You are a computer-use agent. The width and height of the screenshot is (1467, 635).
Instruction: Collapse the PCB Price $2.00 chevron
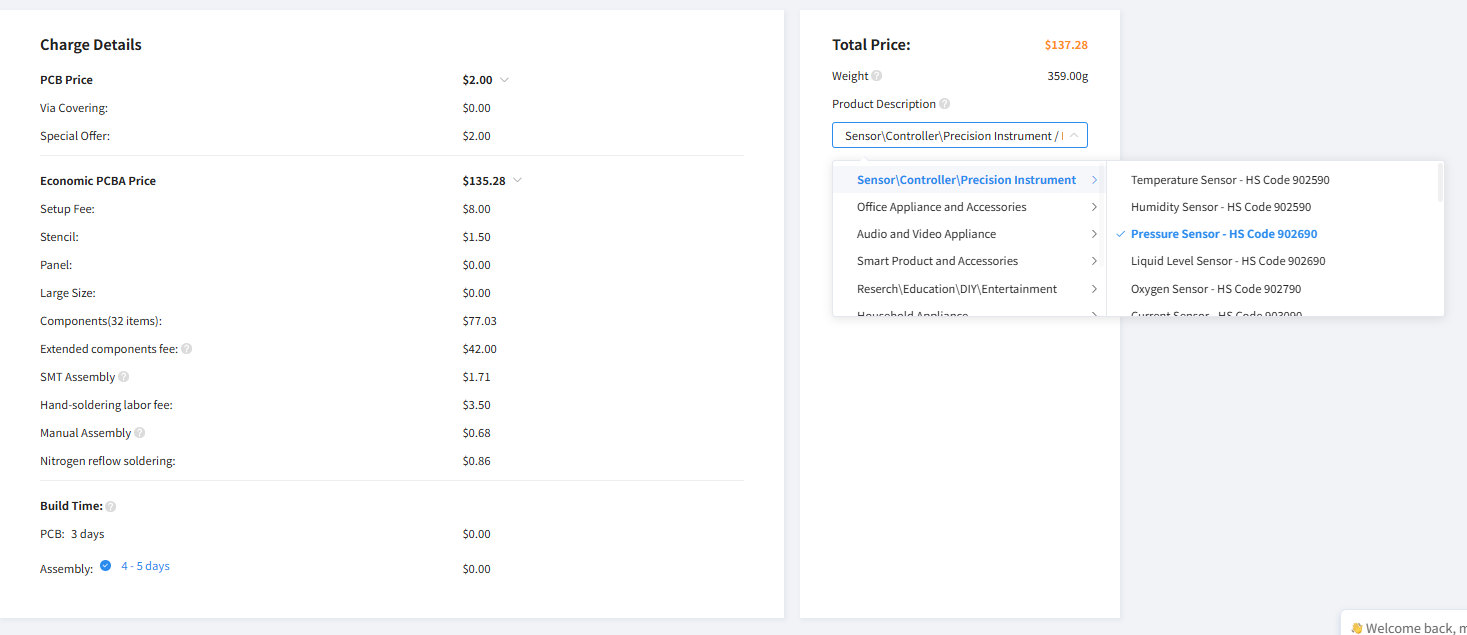(x=505, y=80)
